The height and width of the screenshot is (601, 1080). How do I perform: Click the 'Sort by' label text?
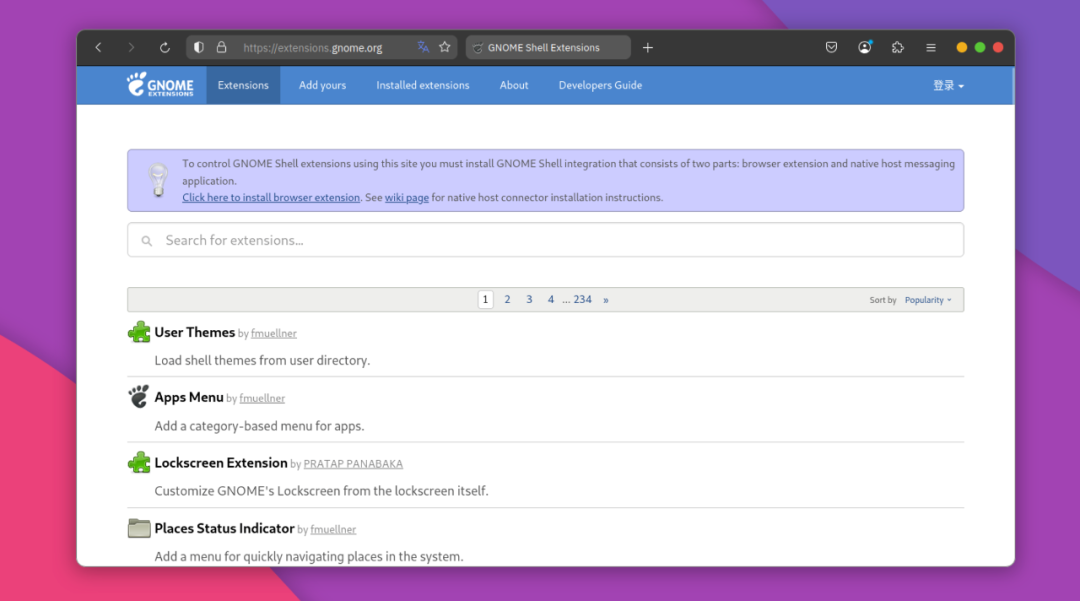click(882, 300)
